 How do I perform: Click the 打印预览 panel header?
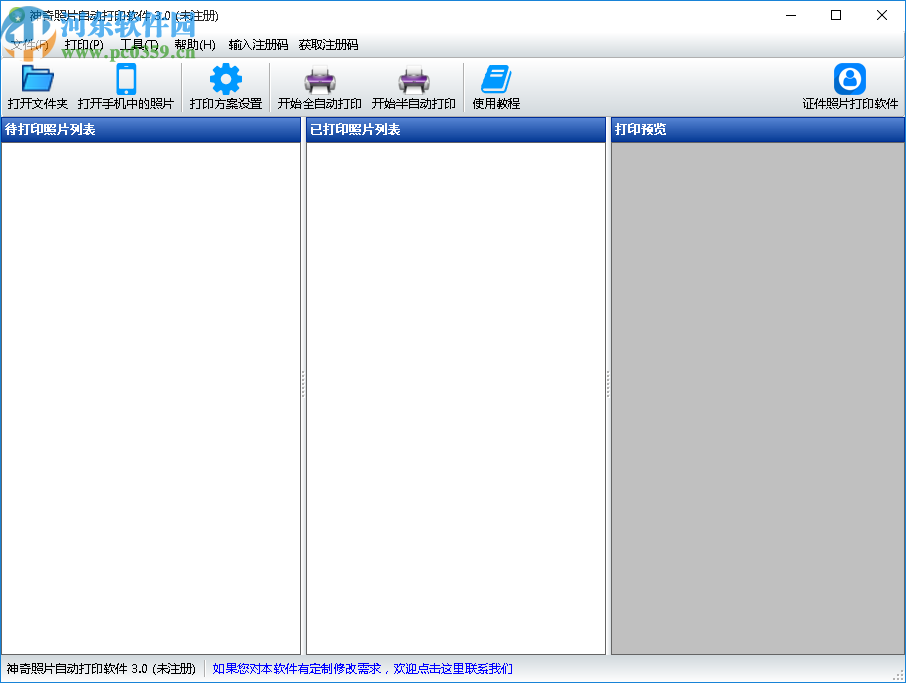[758, 129]
